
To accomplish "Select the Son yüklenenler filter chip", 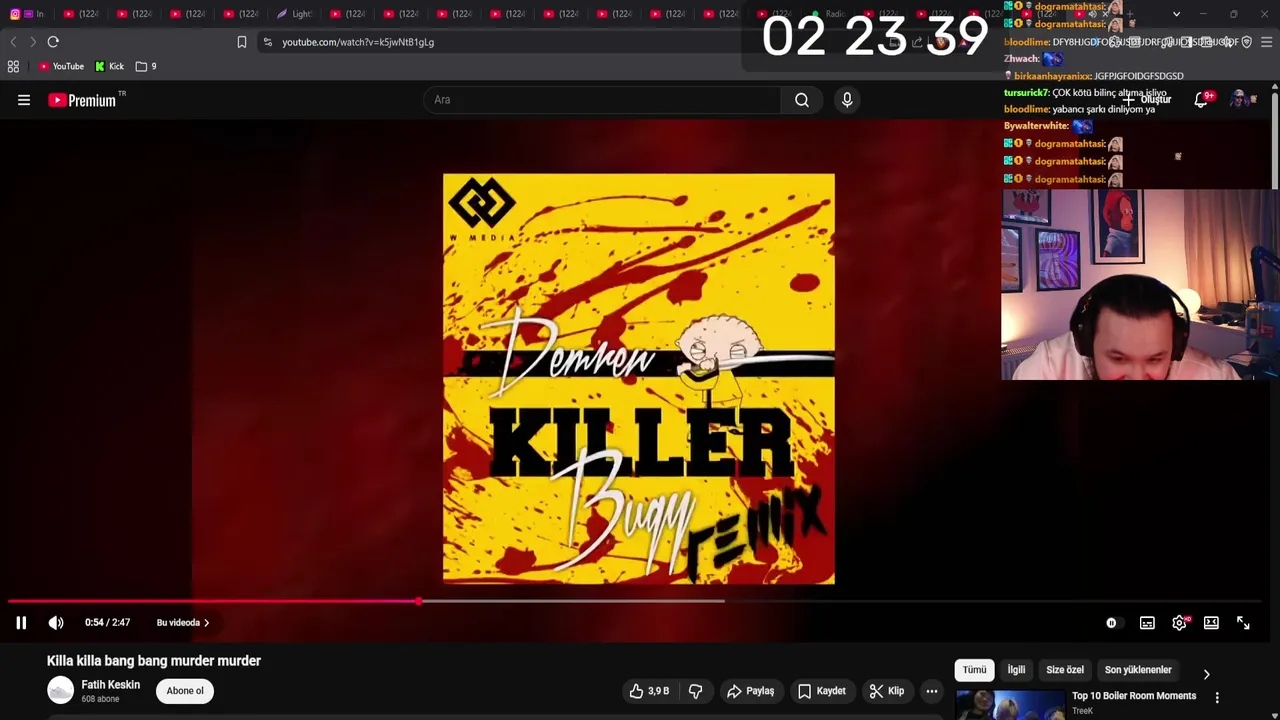I will pyautogui.click(x=1138, y=670).
